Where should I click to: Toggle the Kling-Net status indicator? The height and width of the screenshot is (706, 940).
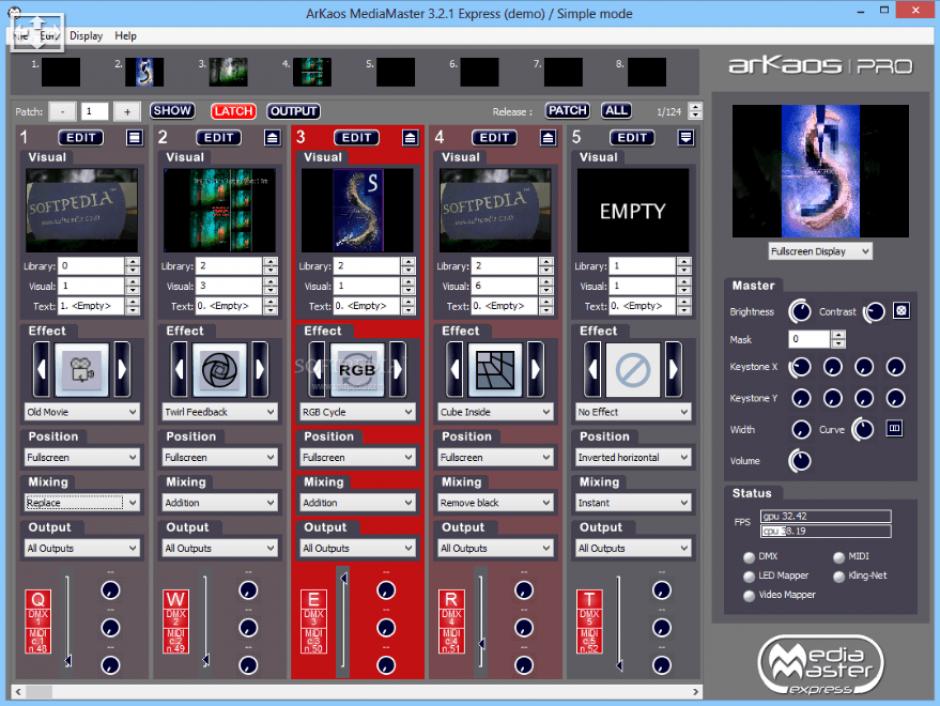(839, 577)
